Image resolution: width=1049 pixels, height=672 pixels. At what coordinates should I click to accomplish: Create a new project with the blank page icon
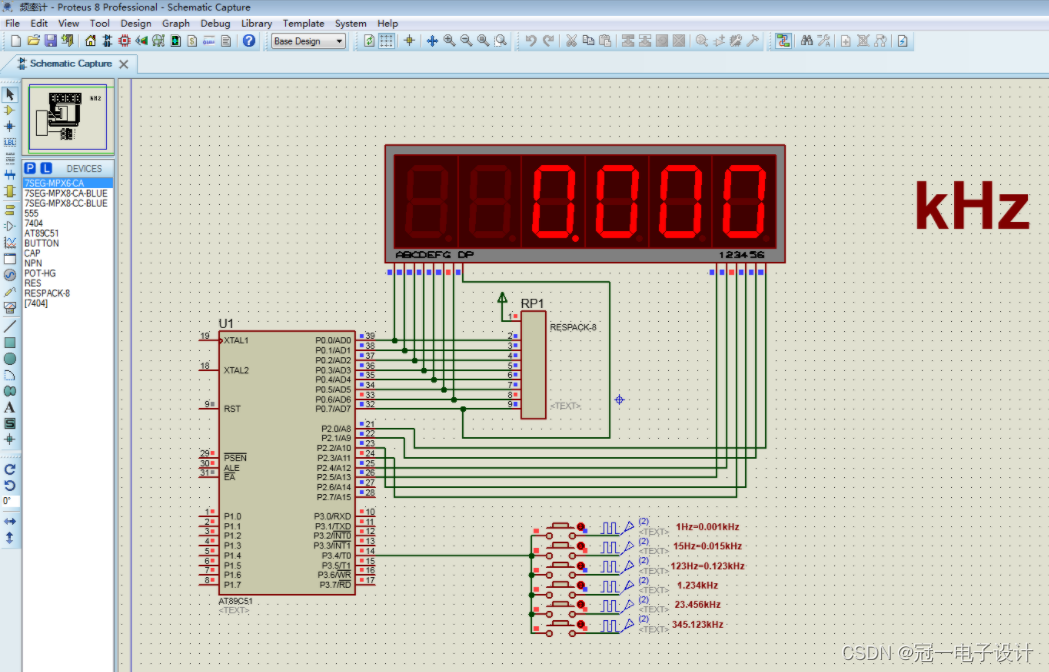[x=16, y=41]
